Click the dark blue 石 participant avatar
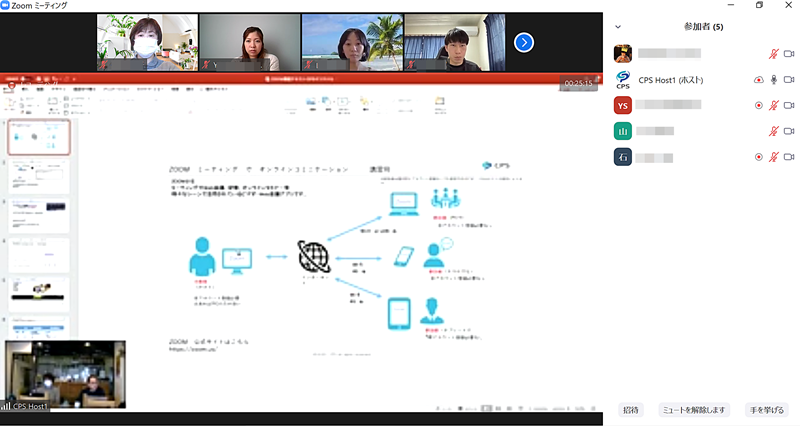This screenshot has width=800, height=426. tap(623, 157)
